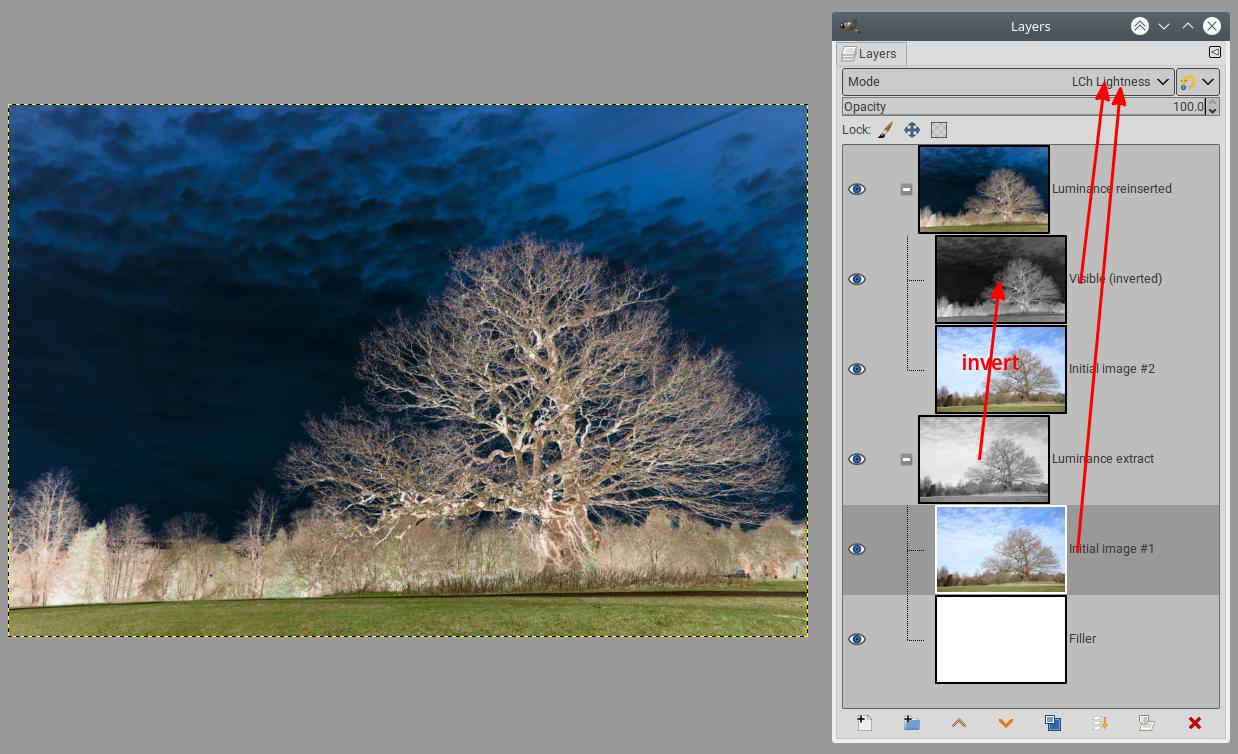
Task: Open the layer Mode dropdown
Action: [x=1007, y=82]
